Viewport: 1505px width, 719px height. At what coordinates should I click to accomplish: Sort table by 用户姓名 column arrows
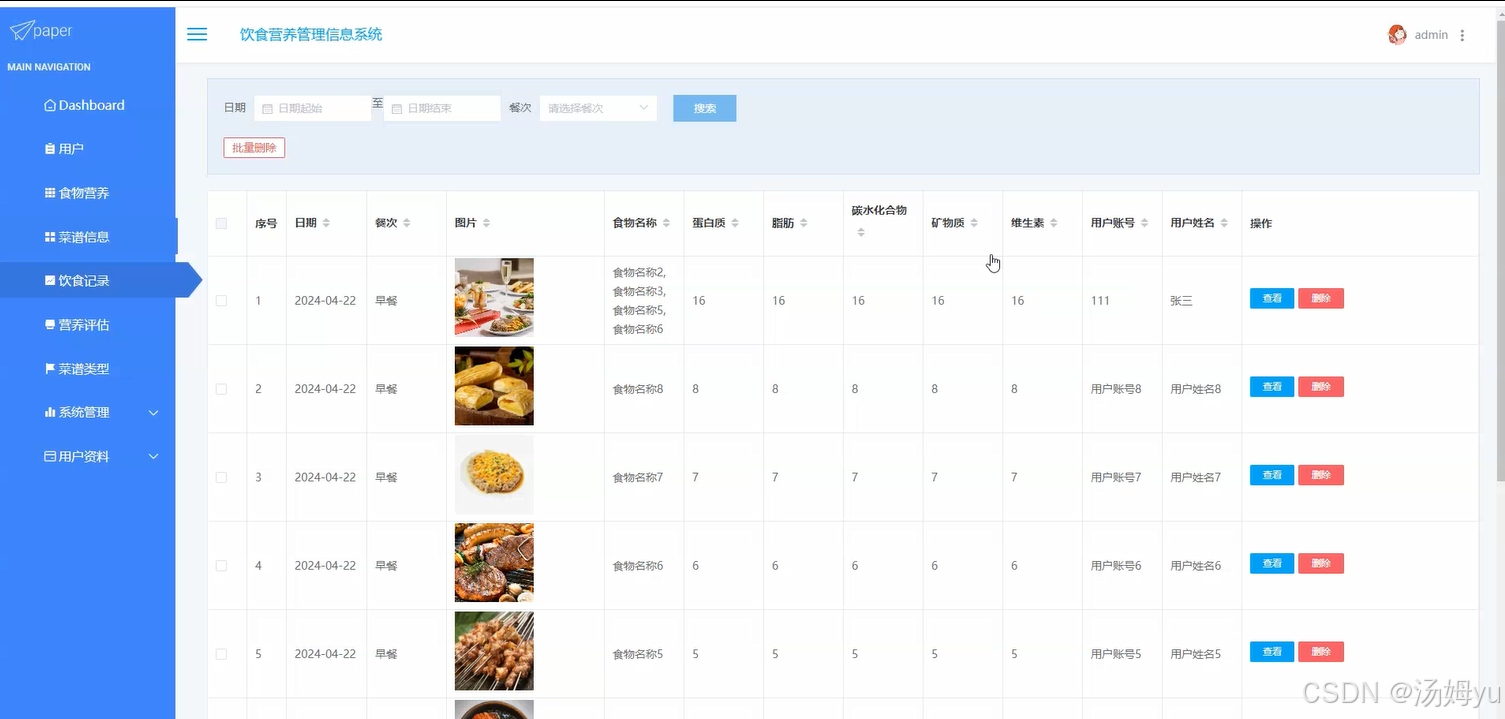[1224, 223]
